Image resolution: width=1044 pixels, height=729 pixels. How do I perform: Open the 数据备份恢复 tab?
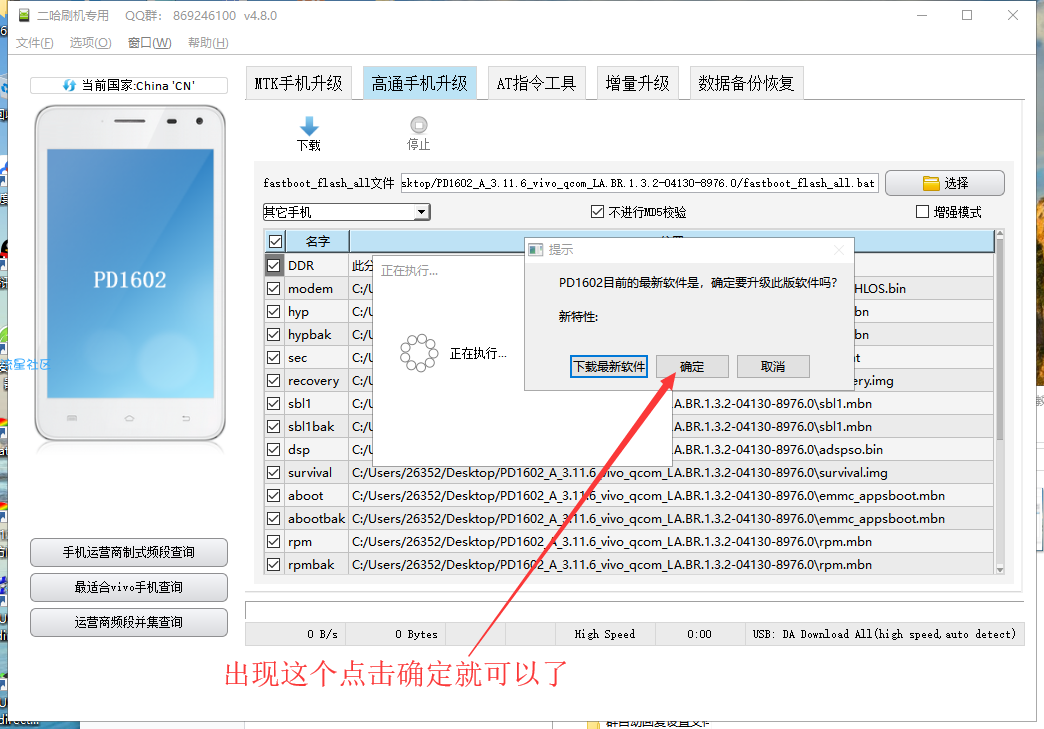[746, 83]
